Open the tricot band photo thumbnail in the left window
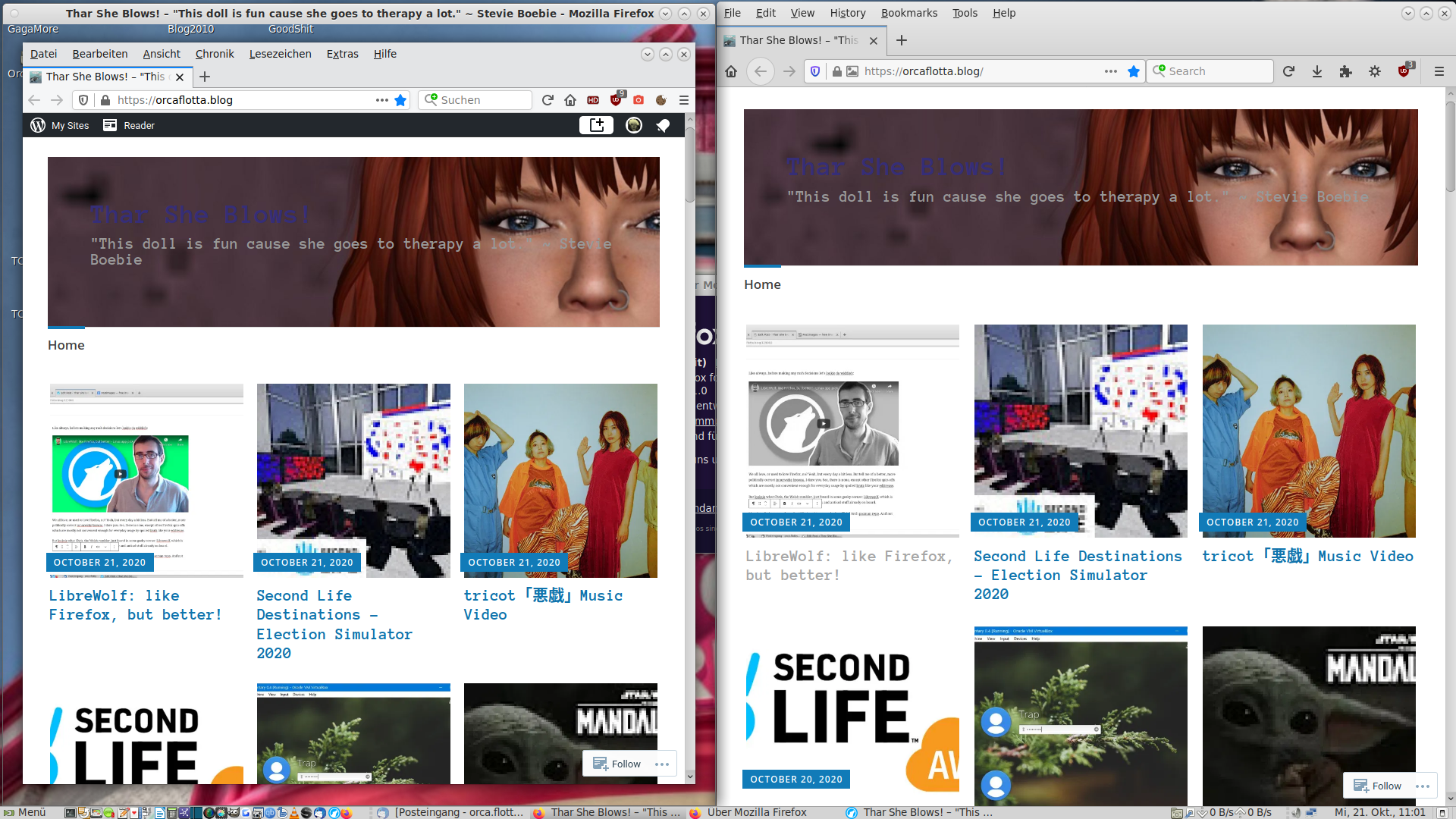Screen dimensions: 1456x819 click(560, 480)
